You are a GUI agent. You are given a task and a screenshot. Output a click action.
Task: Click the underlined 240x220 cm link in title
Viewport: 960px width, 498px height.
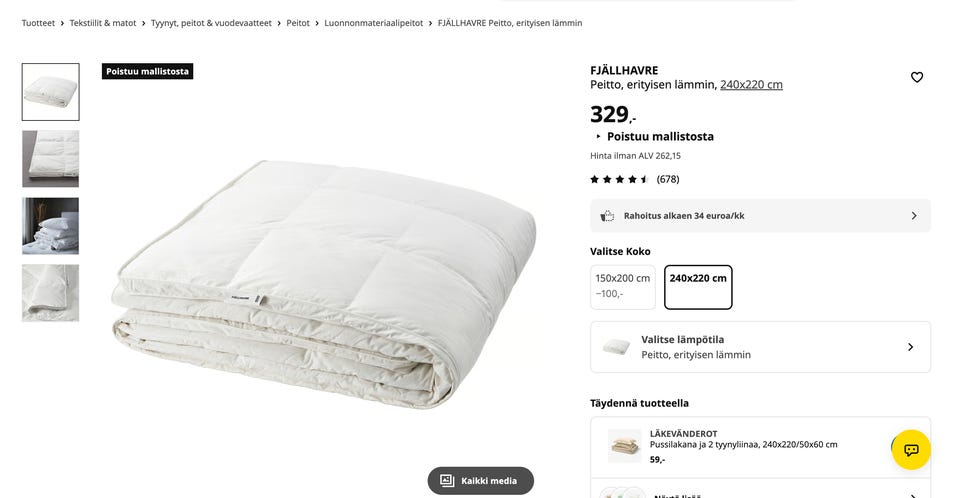tap(751, 85)
